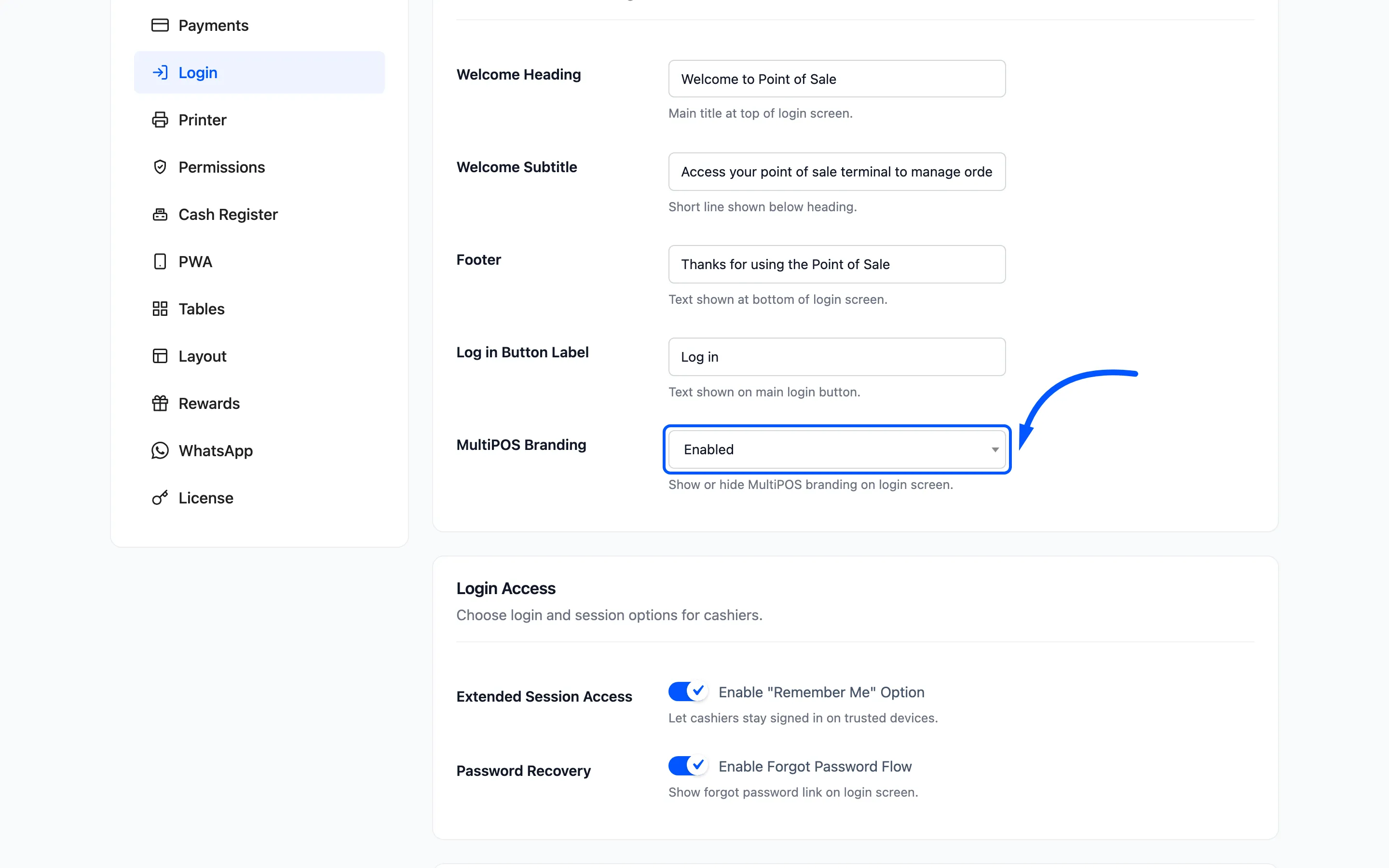Click the Printer icon in sidebar
The width and height of the screenshot is (1389, 868).
point(160,120)
